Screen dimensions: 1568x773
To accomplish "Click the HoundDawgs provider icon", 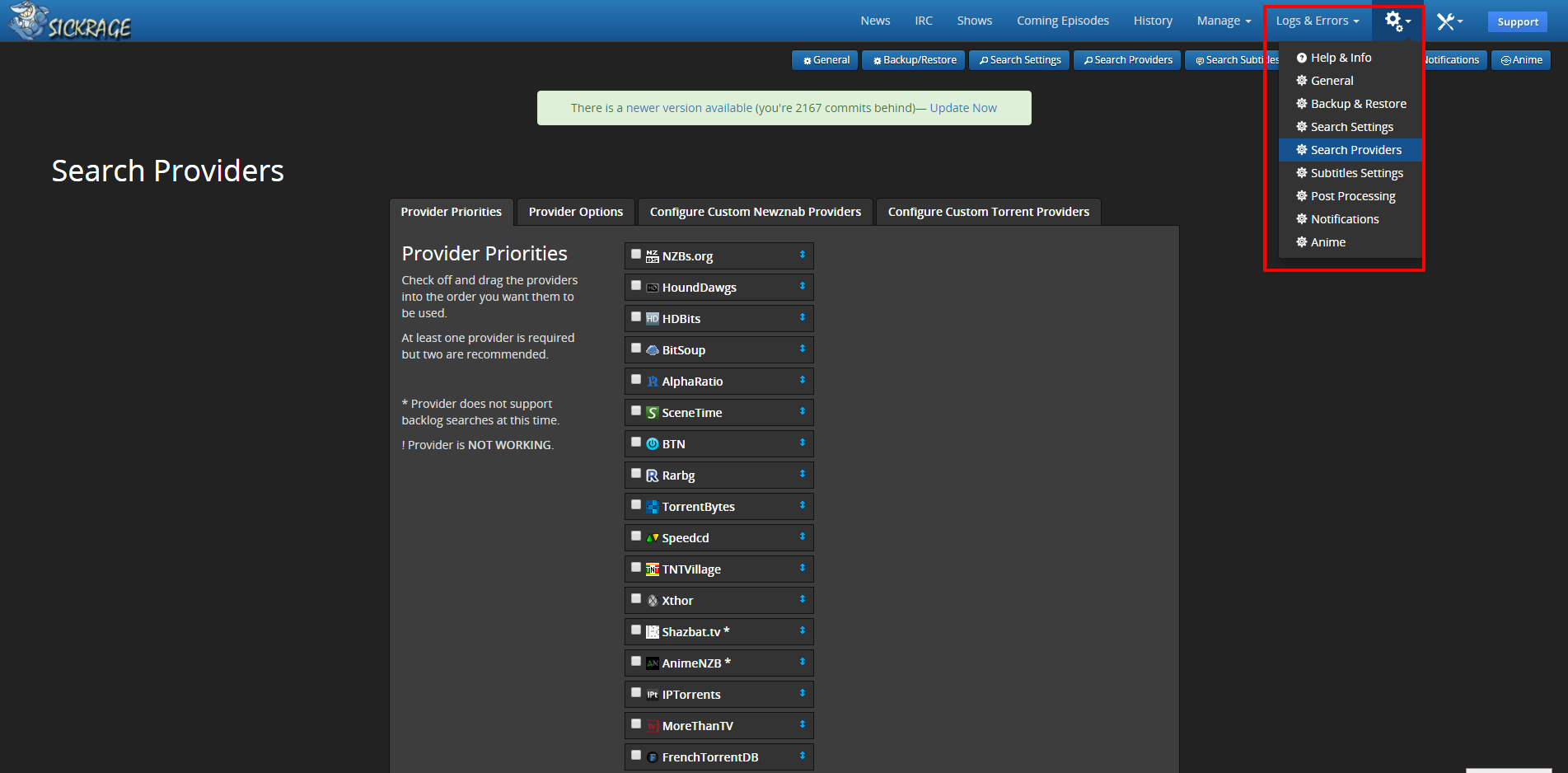I will pyautogui.click(x=653, y=288).
